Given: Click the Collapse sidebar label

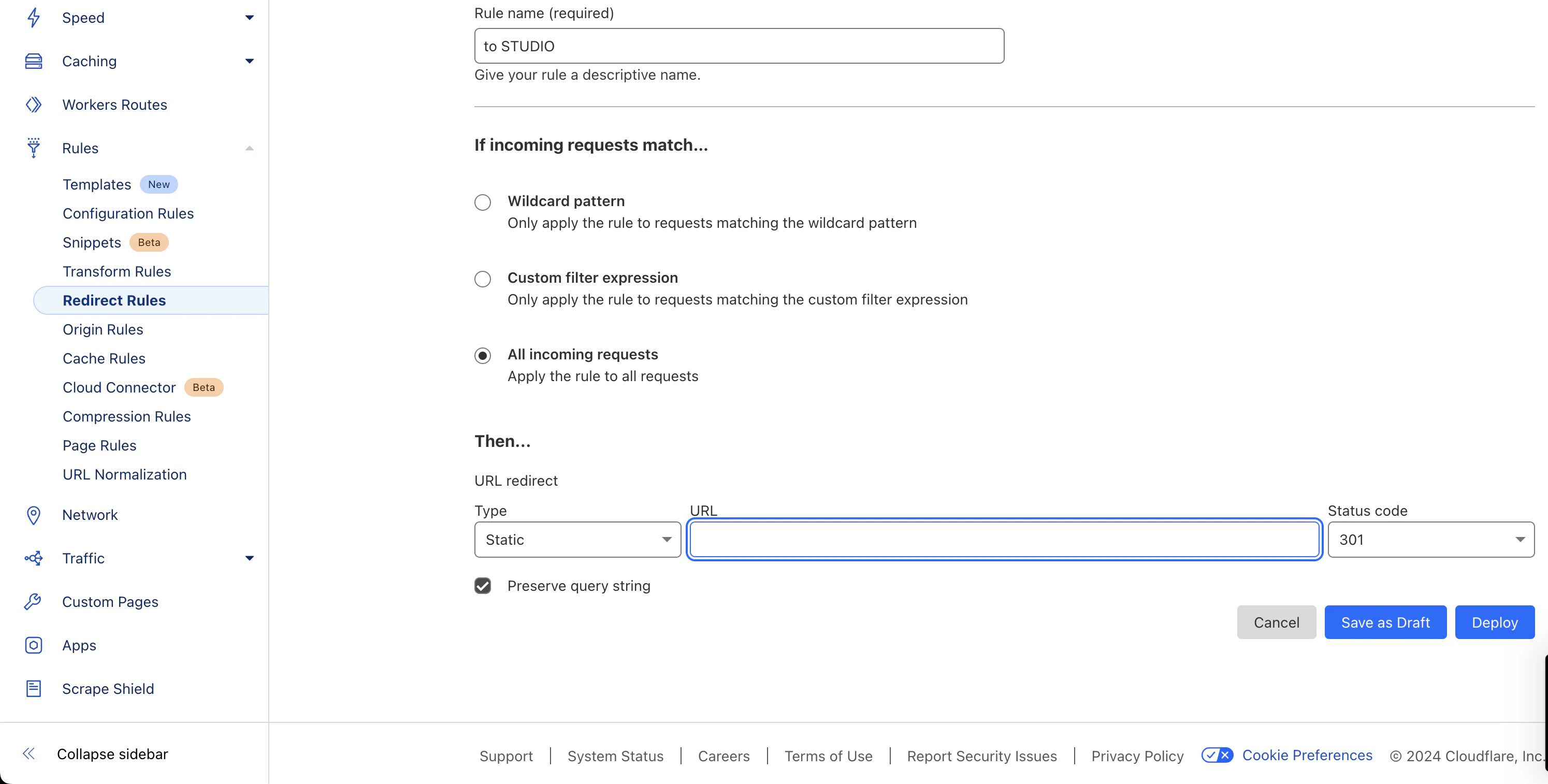Looking at the screenshot, I should pyautogui.click(x=112, y=753).
